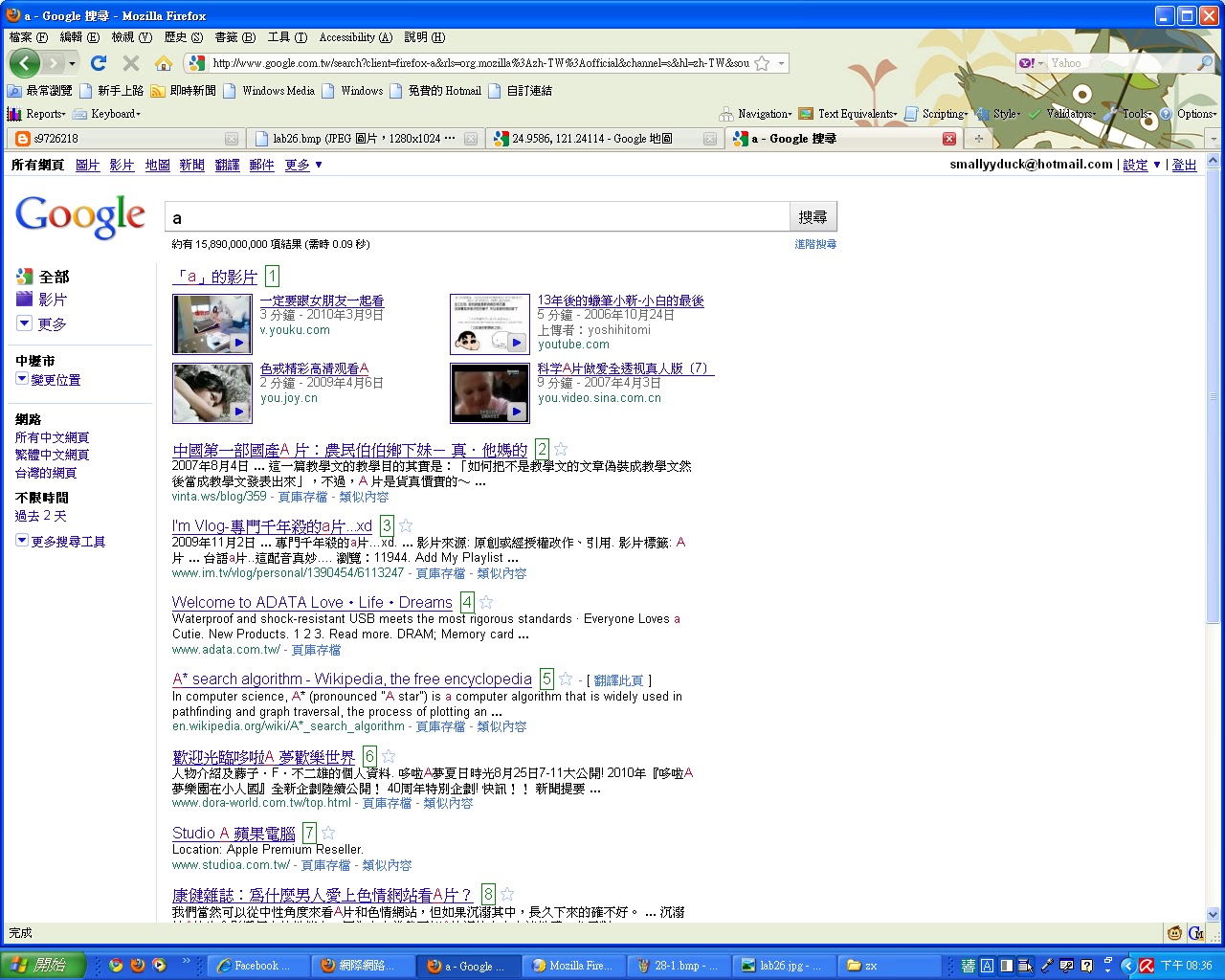Screen dimensions: 1225x980
Task: Open the 工具 (Tools) menu
Action: coord(287,37)
